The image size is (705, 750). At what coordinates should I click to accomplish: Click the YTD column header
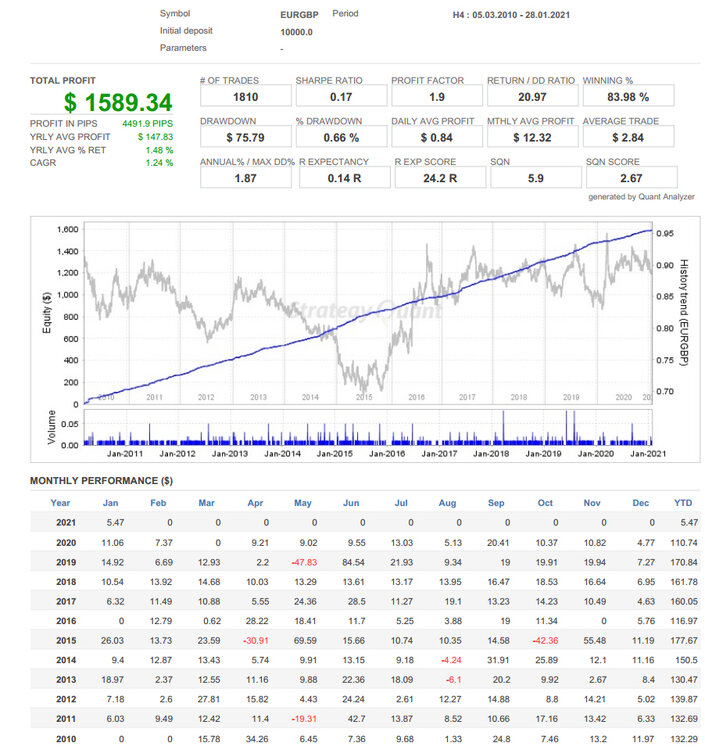(683, 503)
